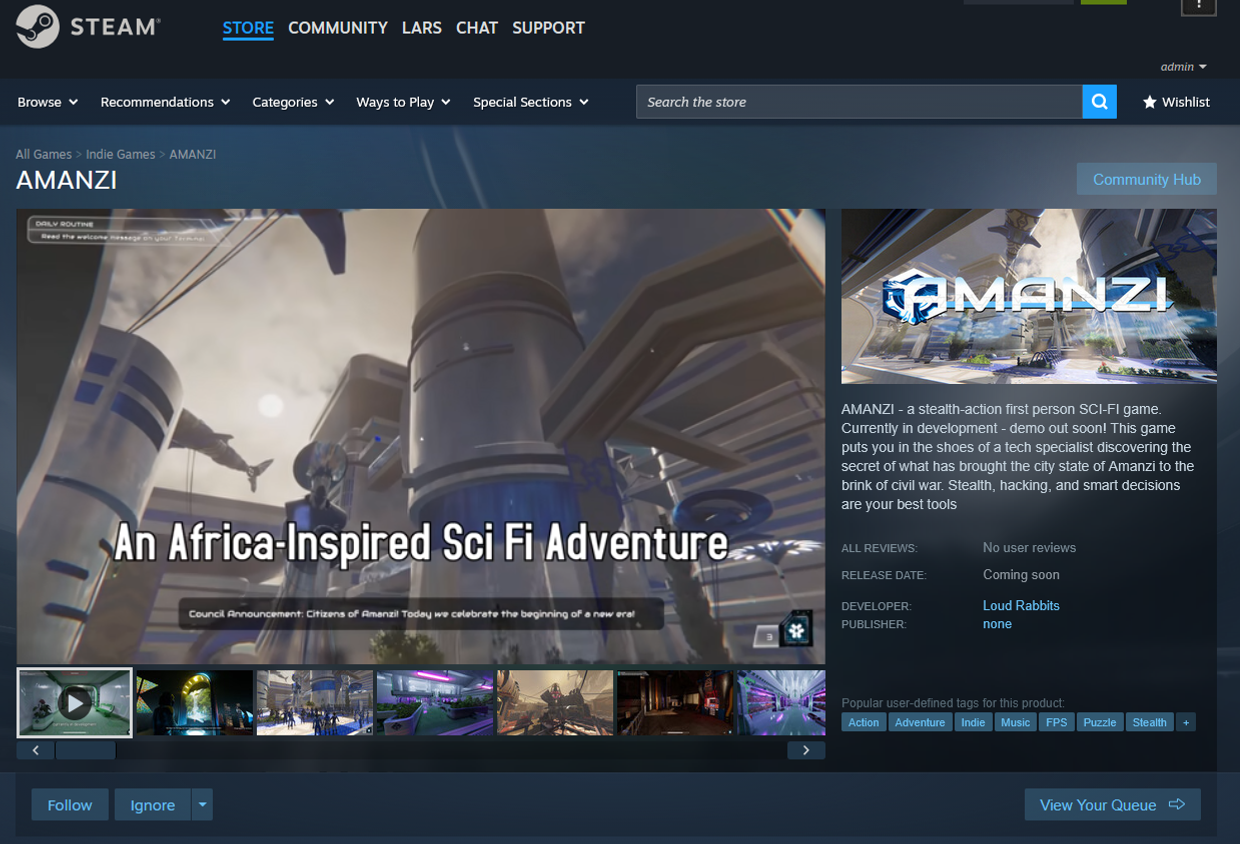Viewport: 1240px width, 844px height.
Task: Open the SUPPORT tab
Action: pyautogui.click(x=549, y=28)
